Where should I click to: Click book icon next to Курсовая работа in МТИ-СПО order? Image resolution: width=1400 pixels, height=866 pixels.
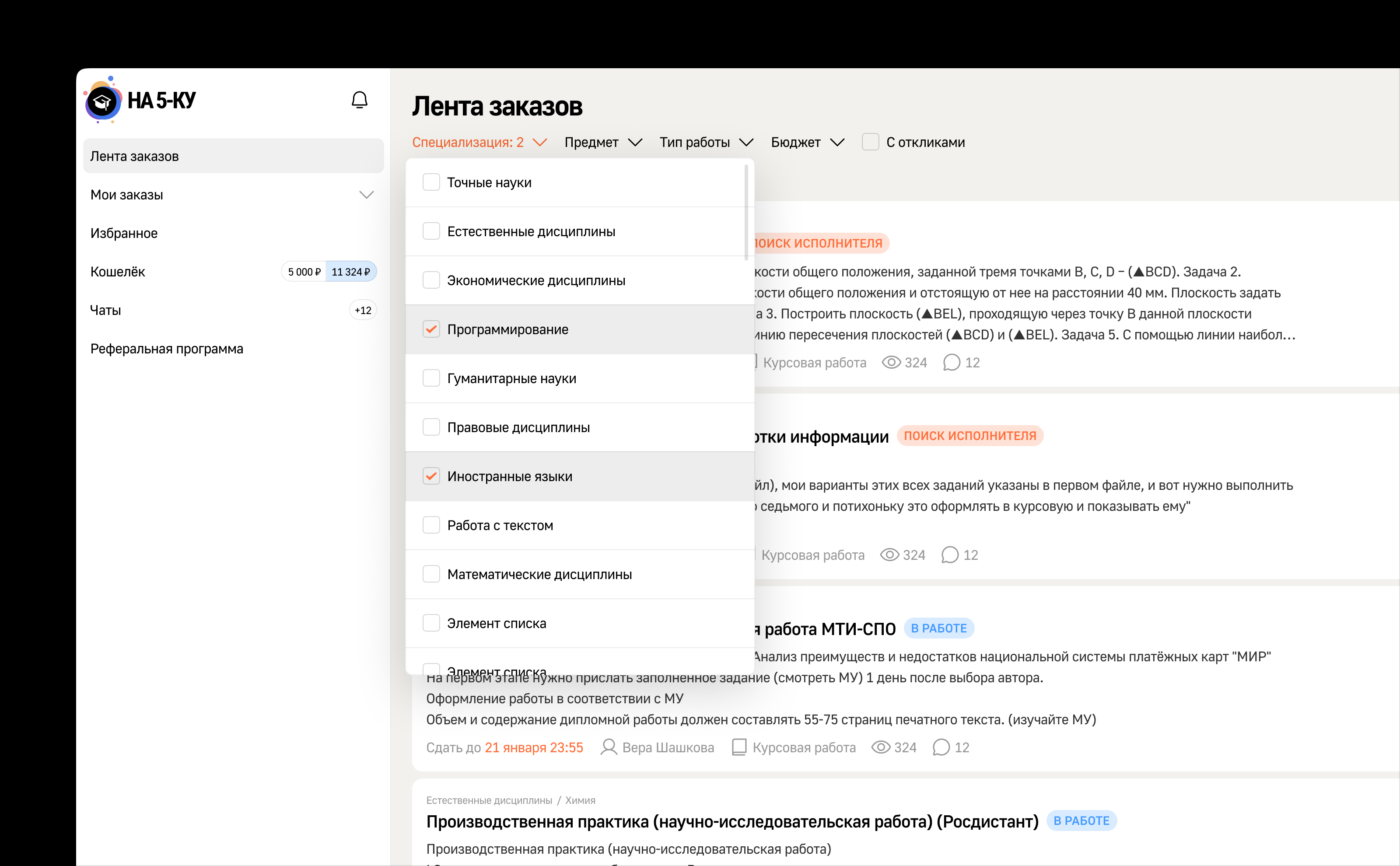click(x=739, y=747)
